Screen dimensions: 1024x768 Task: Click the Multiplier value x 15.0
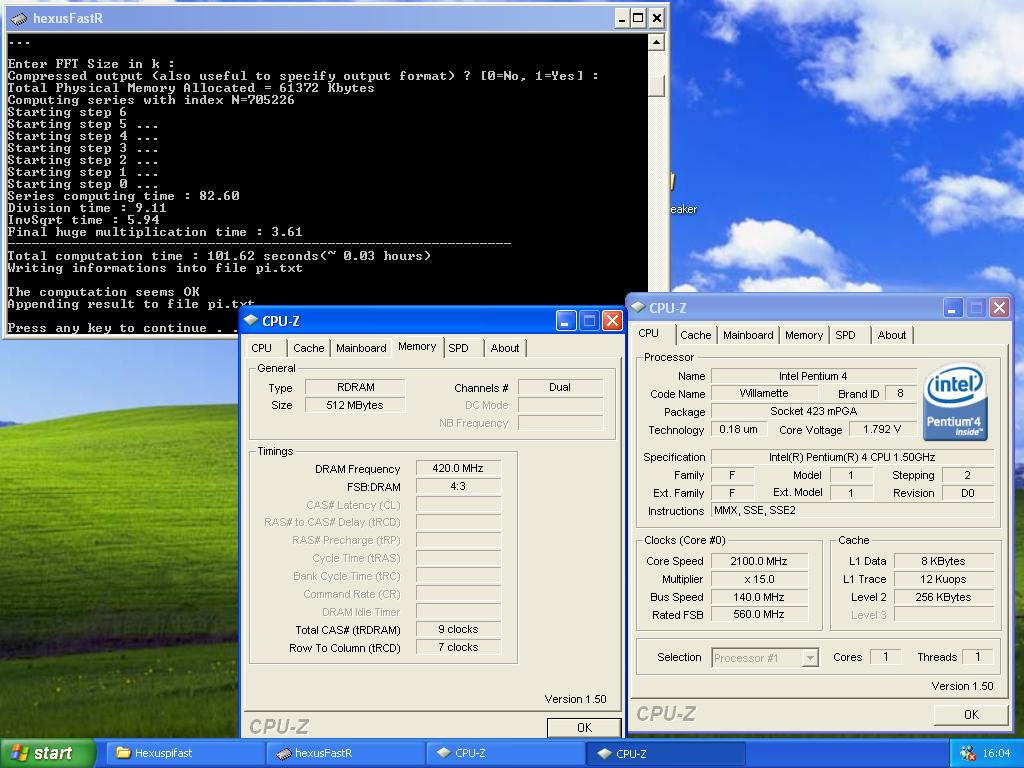coord(759,579)
